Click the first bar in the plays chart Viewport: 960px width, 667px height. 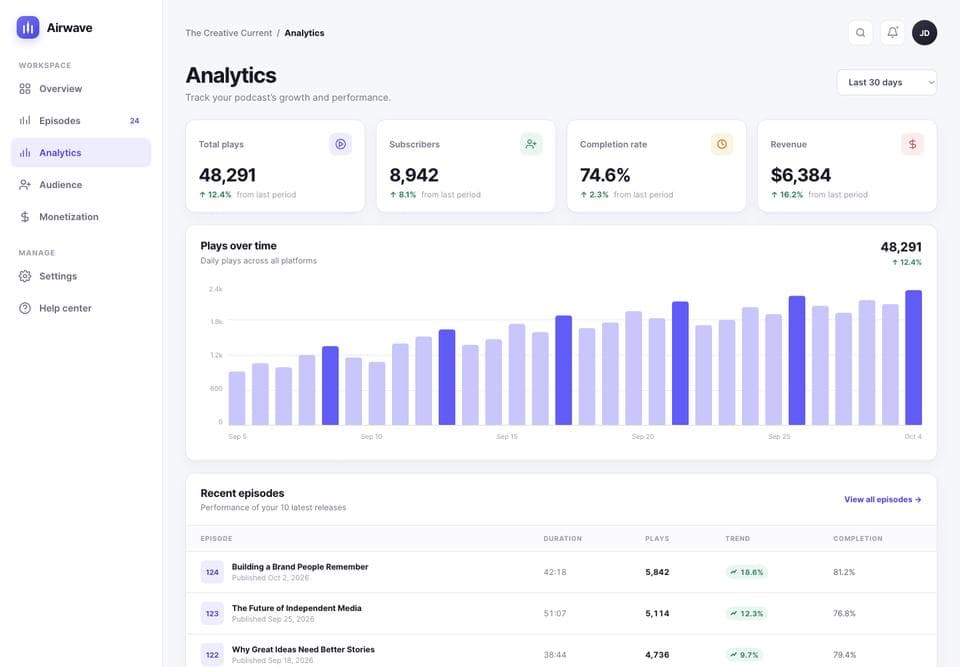(237, 398)
